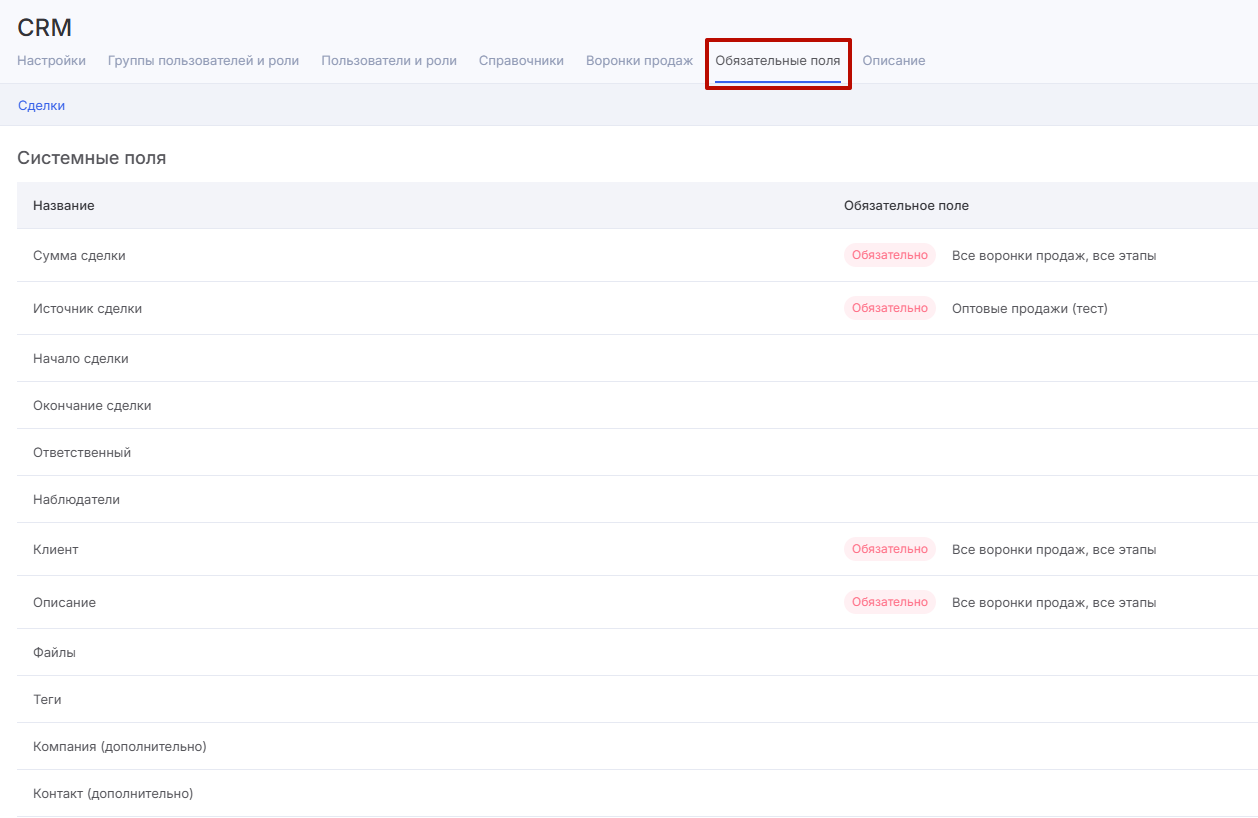Click the Ответственный field row

(82, 452)
